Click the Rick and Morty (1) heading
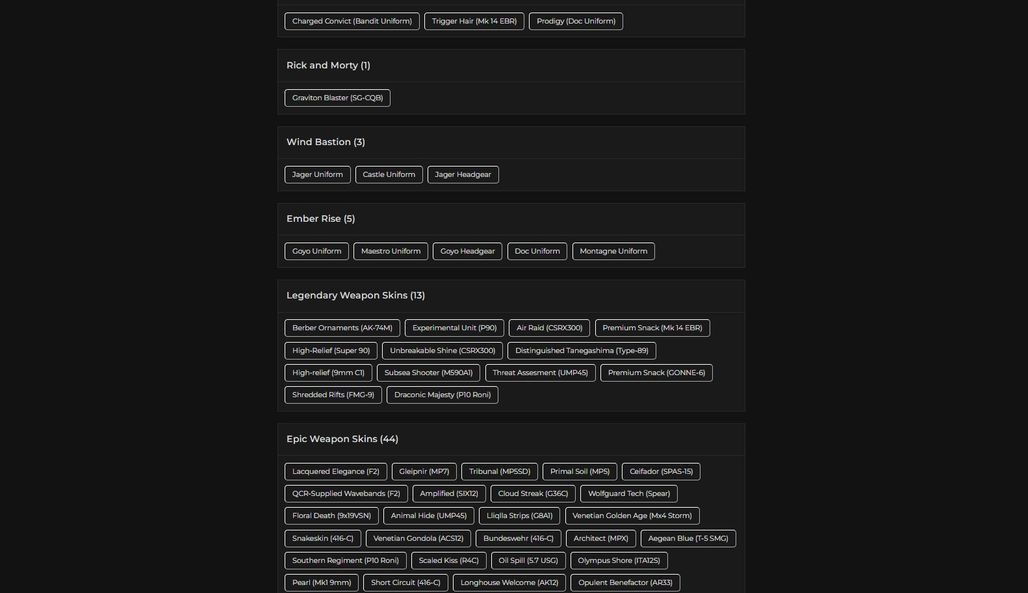The height and width of the screenshot is (593, 1028). click(x=328, y=65)
